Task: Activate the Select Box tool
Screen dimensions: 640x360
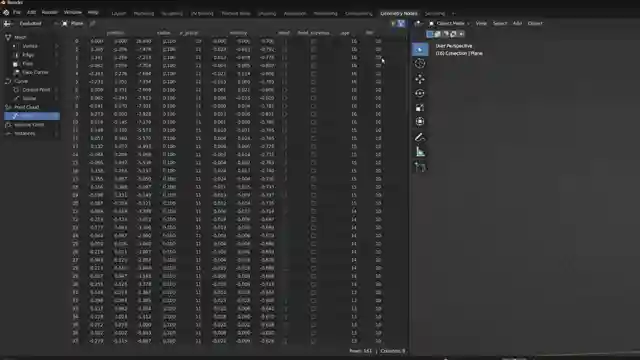Action: 420,49
